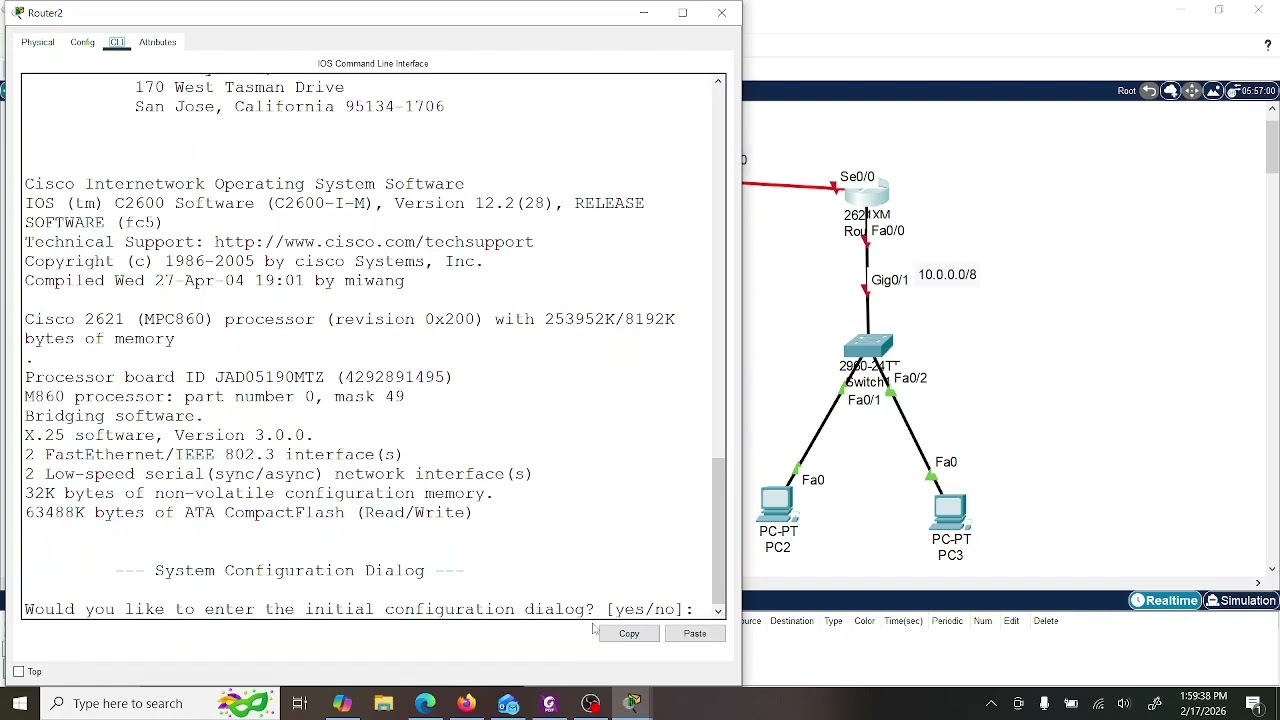The image size is (1280, 720).
Task: Click the Edit column header
Action: coord(1011,621)
